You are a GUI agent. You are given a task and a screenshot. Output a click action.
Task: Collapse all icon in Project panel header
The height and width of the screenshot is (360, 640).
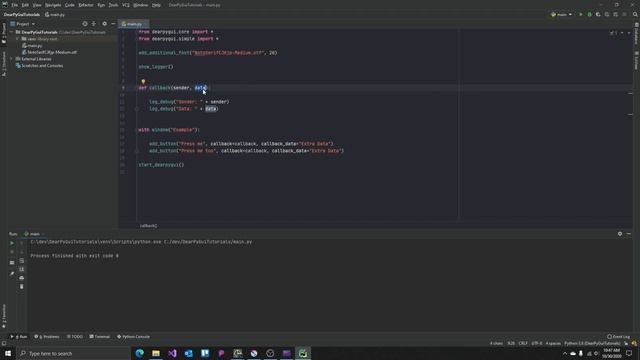coord(94,24)
